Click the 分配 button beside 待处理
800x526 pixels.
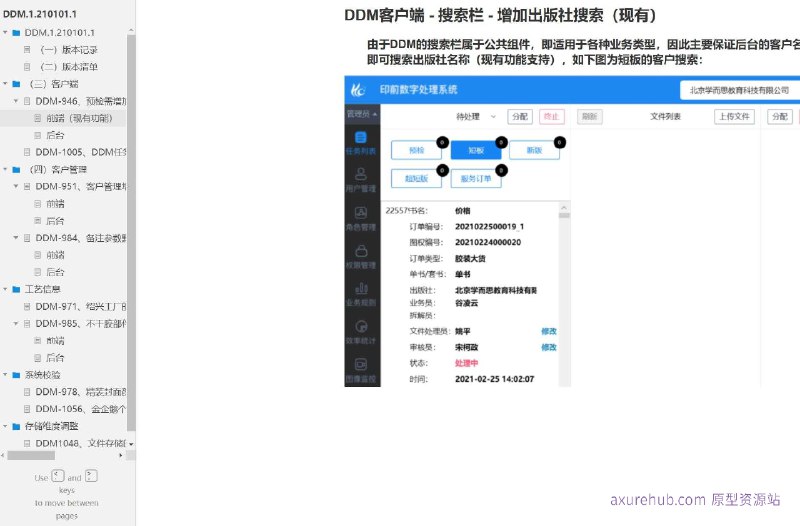[x=520, y=117]
